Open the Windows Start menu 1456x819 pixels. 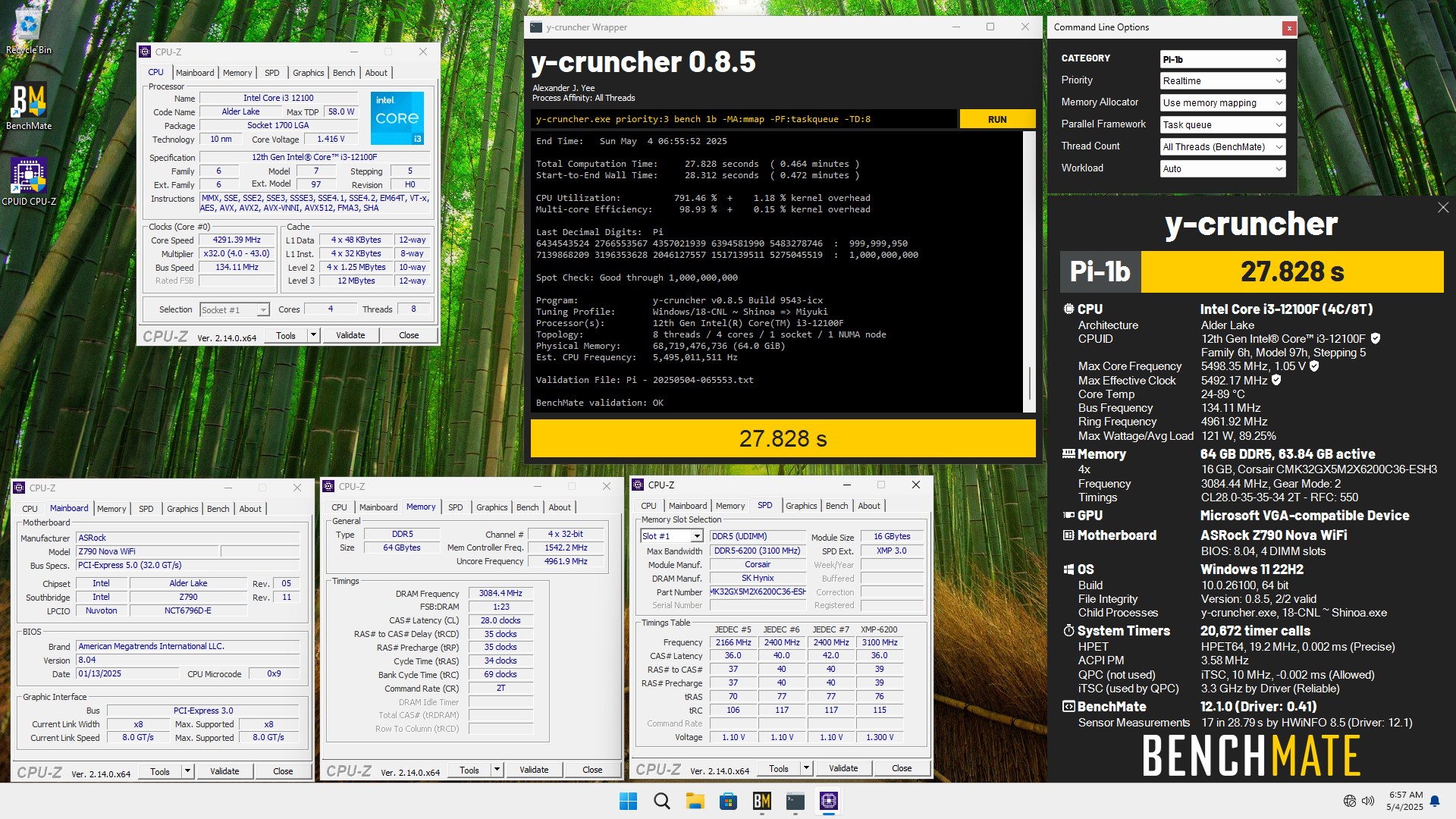pyautogui.click(x=628, y=801)
